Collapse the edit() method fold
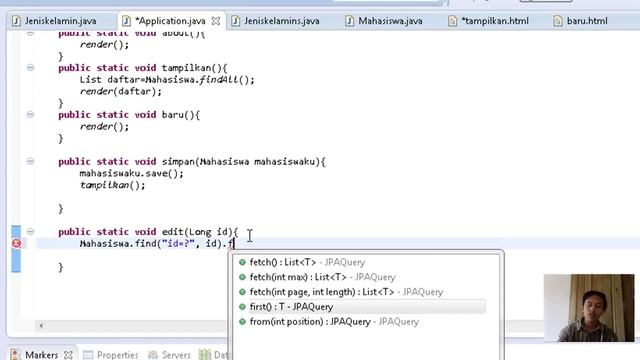Viewport: 640px width, 360px height. pos(30,231)
